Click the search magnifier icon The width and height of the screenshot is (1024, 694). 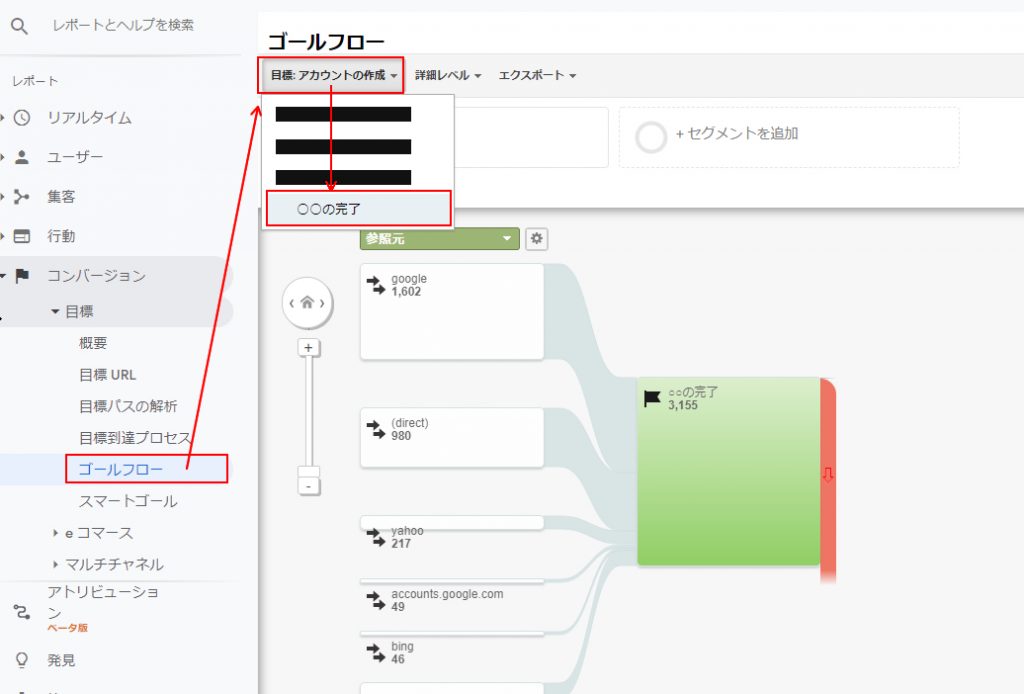pyautogui.click(x=19, y=26)
